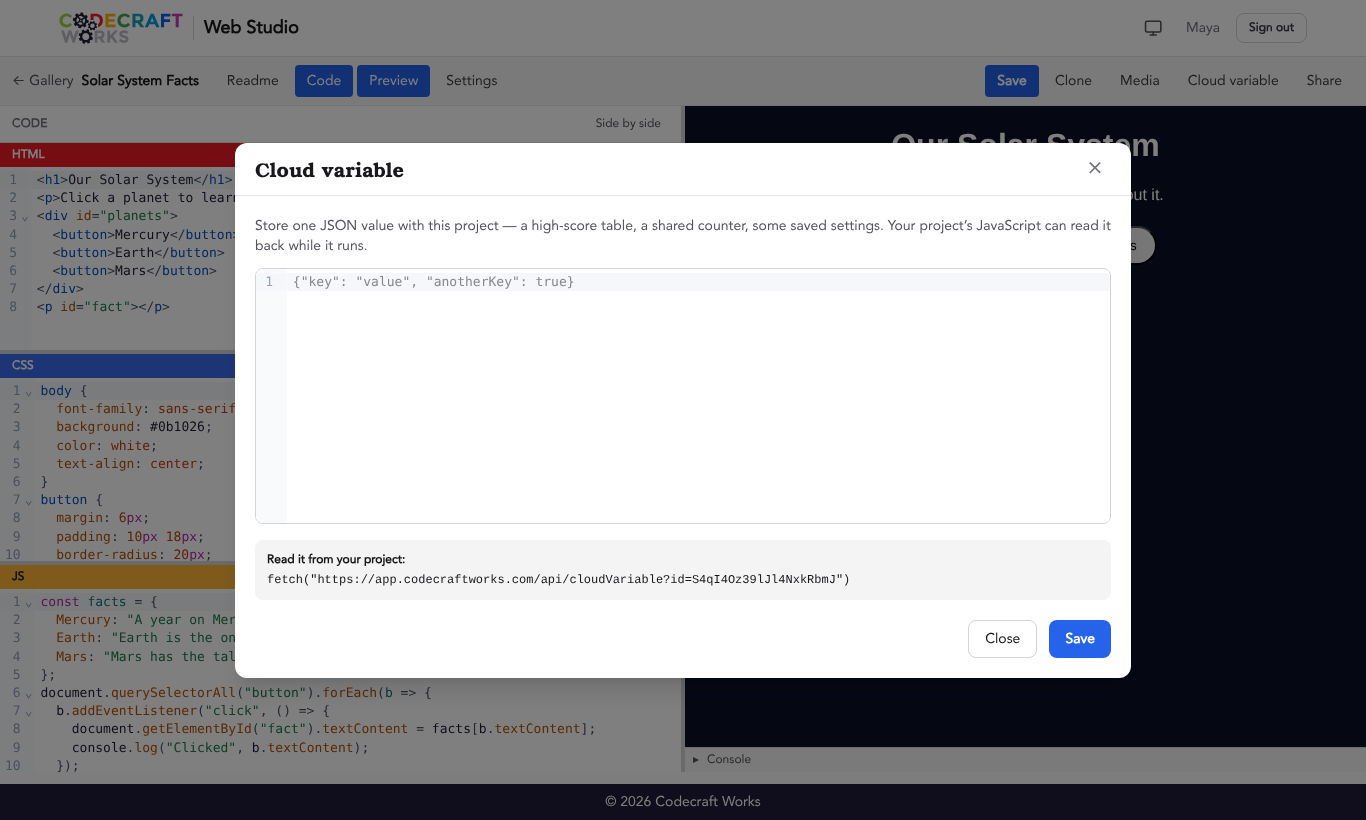Open the Readme tab
The width and height of the screenshot is (1366, 820).
[x=252, y=80]
